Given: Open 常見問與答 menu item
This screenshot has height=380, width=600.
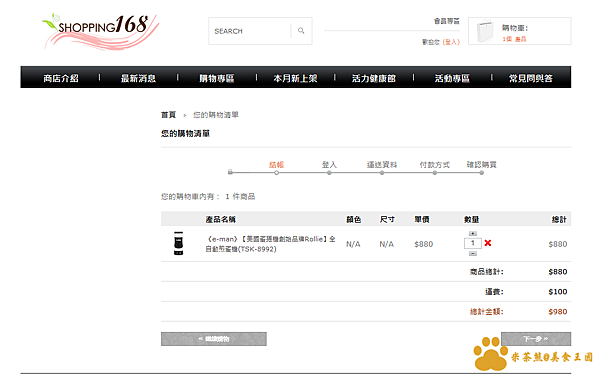Looking at the screenshot, I should (531, 78).
